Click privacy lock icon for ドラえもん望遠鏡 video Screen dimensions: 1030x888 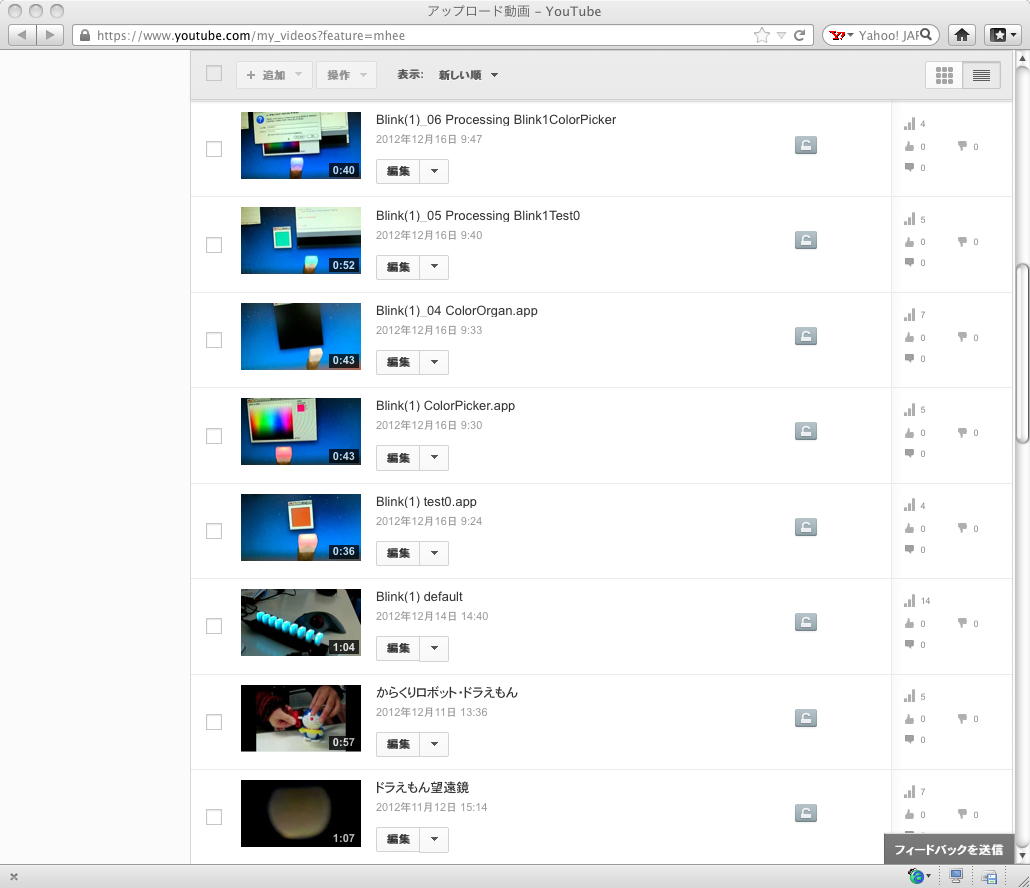click(x=805, y=813)
